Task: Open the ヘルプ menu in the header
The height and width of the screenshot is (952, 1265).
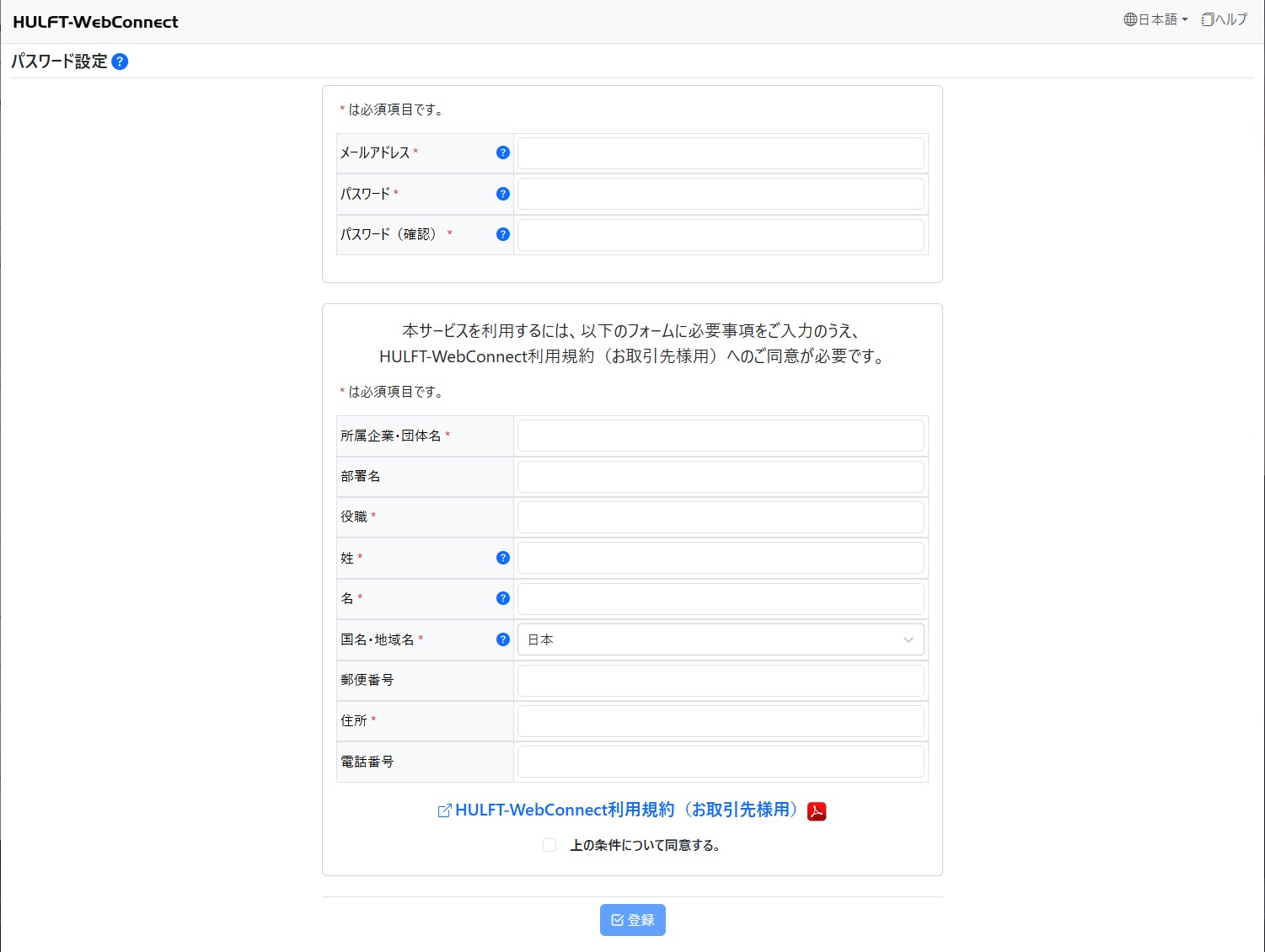Action: pyautogui.click(x=1223, y=19)
